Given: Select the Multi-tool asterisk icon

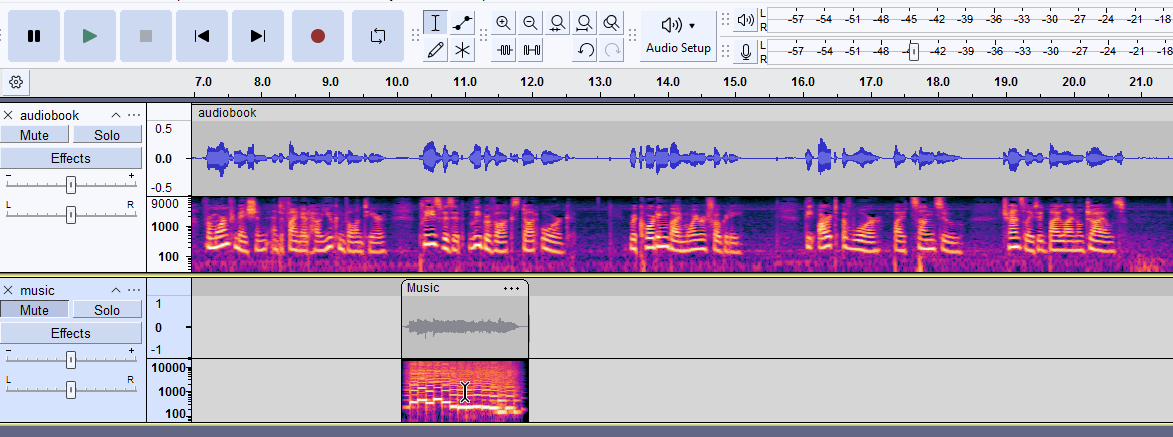Looking at the screenshot, I should point(462,50).
